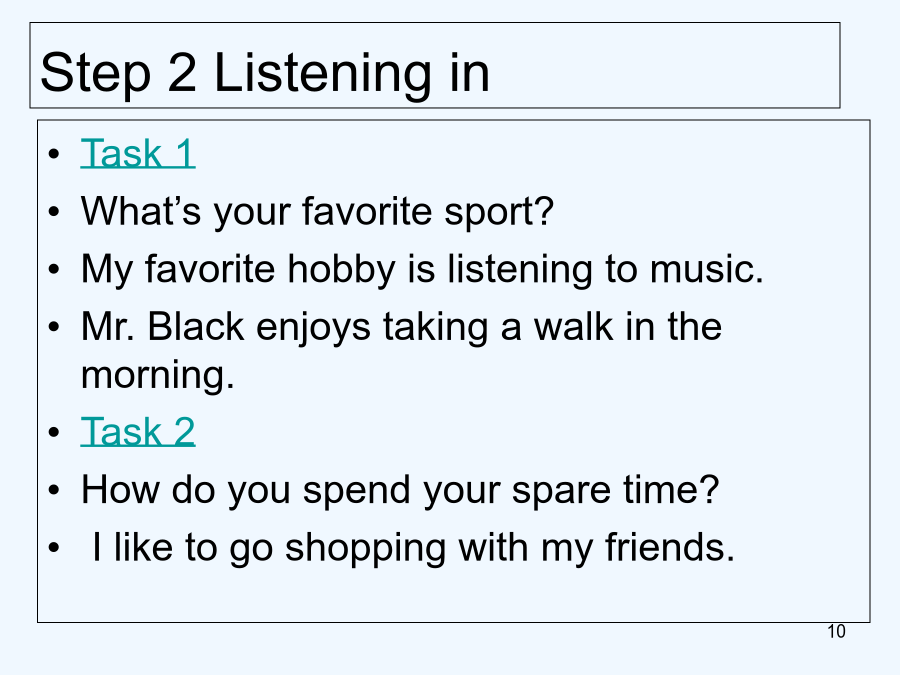Click the sentence about shopping with friends
Viewport: 900px width, 675px height.
413,548
